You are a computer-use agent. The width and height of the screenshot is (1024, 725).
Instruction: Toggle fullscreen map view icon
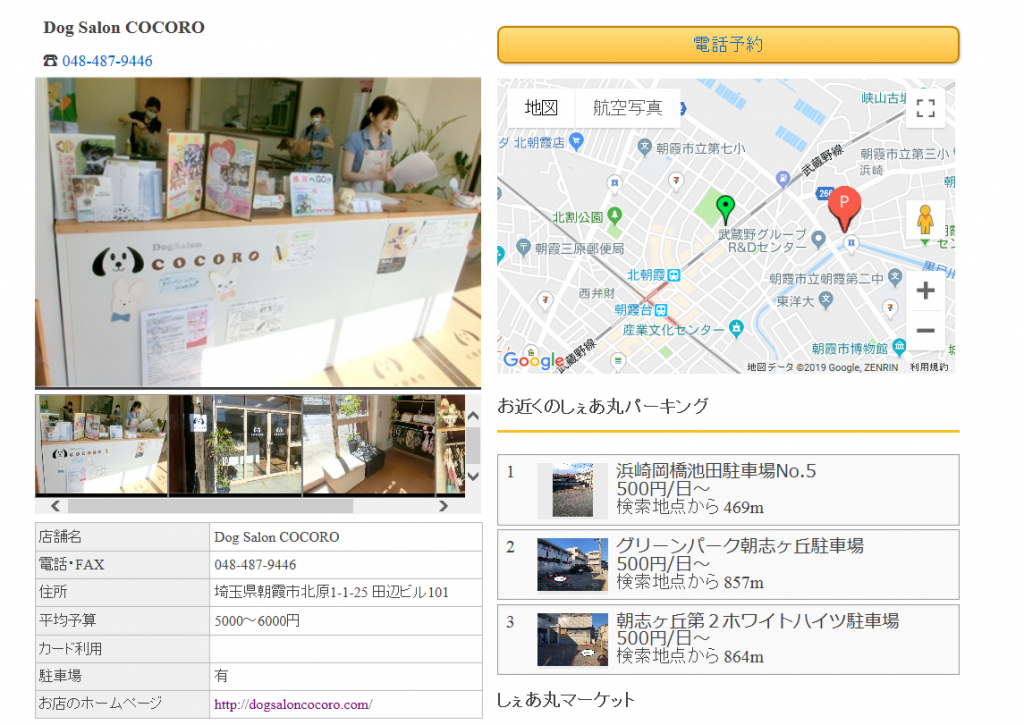click(x=925, y=108)
